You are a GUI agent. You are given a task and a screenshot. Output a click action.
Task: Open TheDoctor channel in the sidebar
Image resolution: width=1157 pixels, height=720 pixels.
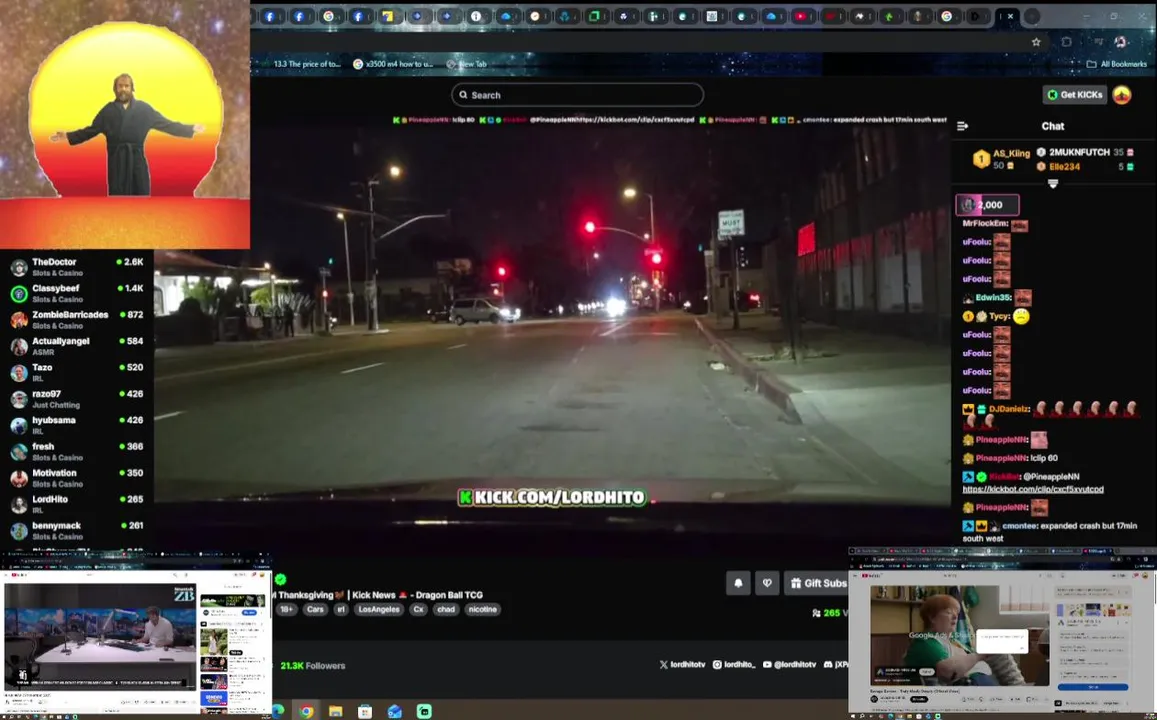pyautogui.click(x=77, y=267)
